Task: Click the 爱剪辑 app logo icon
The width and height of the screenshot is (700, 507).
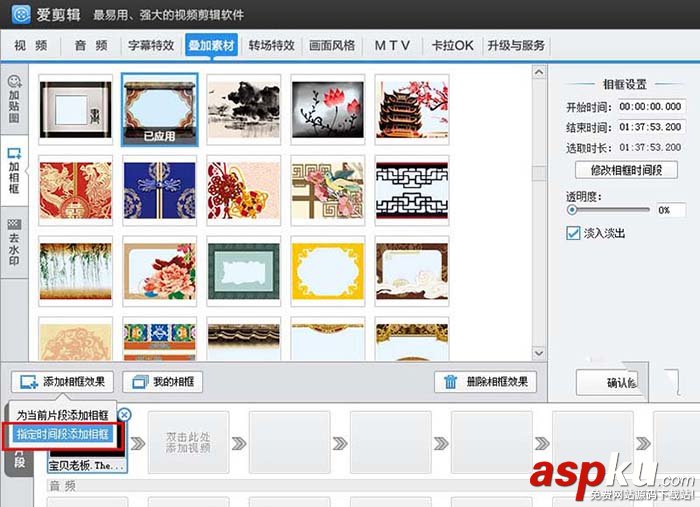Action: [x=21, y=14]
